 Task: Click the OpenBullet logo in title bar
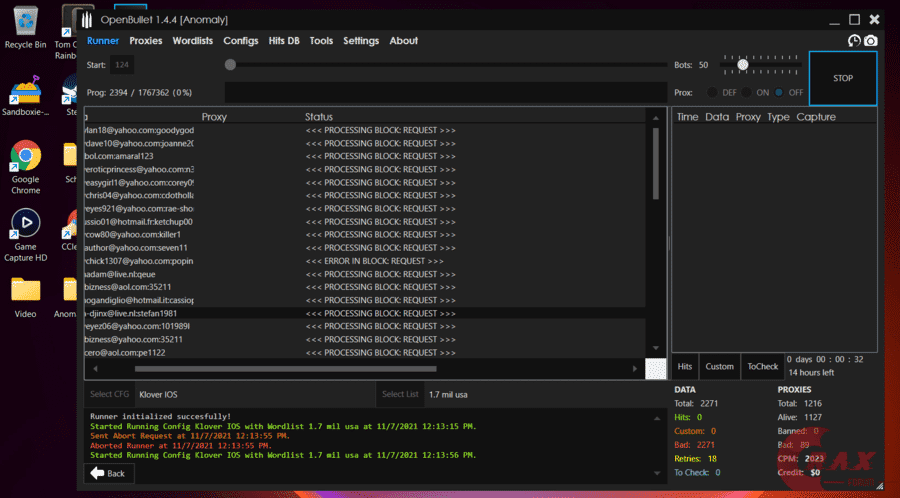tap(89, 20)
